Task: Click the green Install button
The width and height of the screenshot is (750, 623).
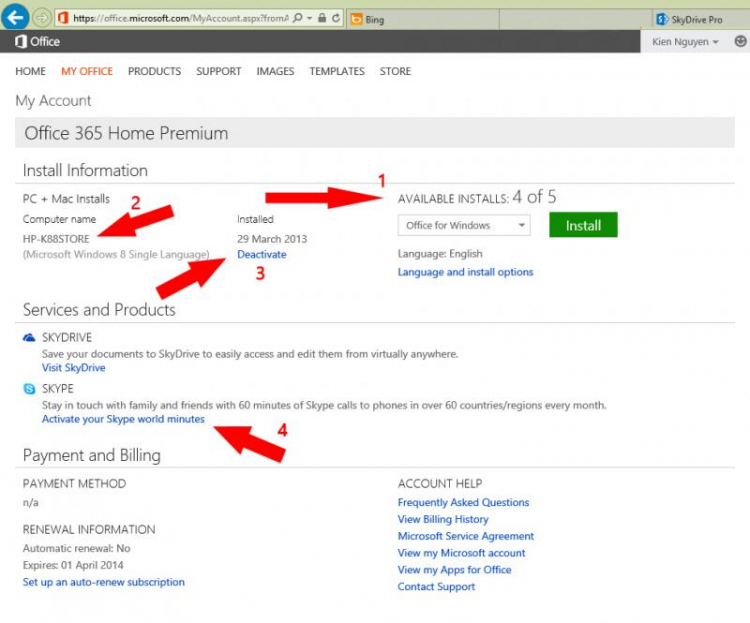Action: click(583, 225)
